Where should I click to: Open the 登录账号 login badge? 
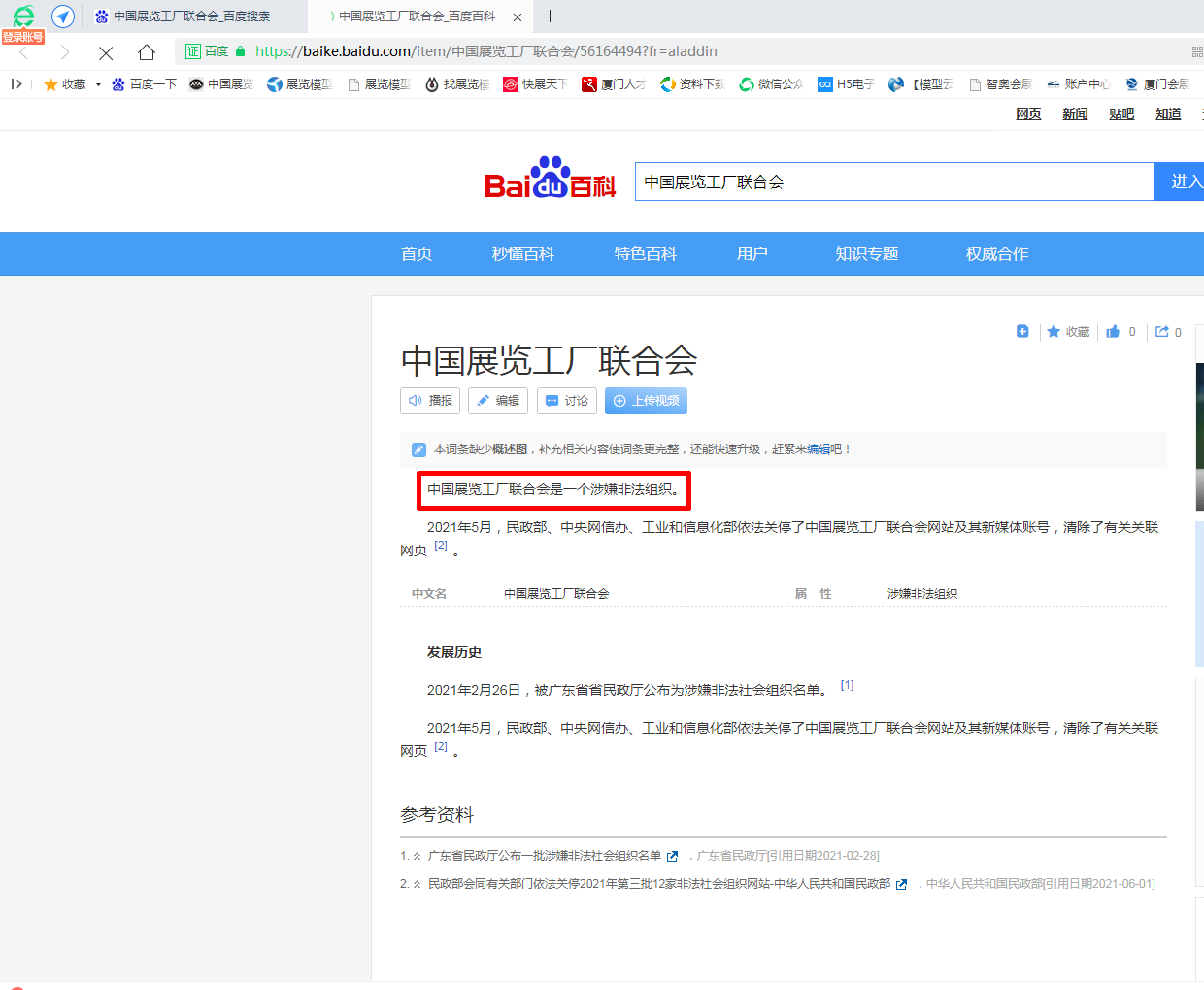22,37
